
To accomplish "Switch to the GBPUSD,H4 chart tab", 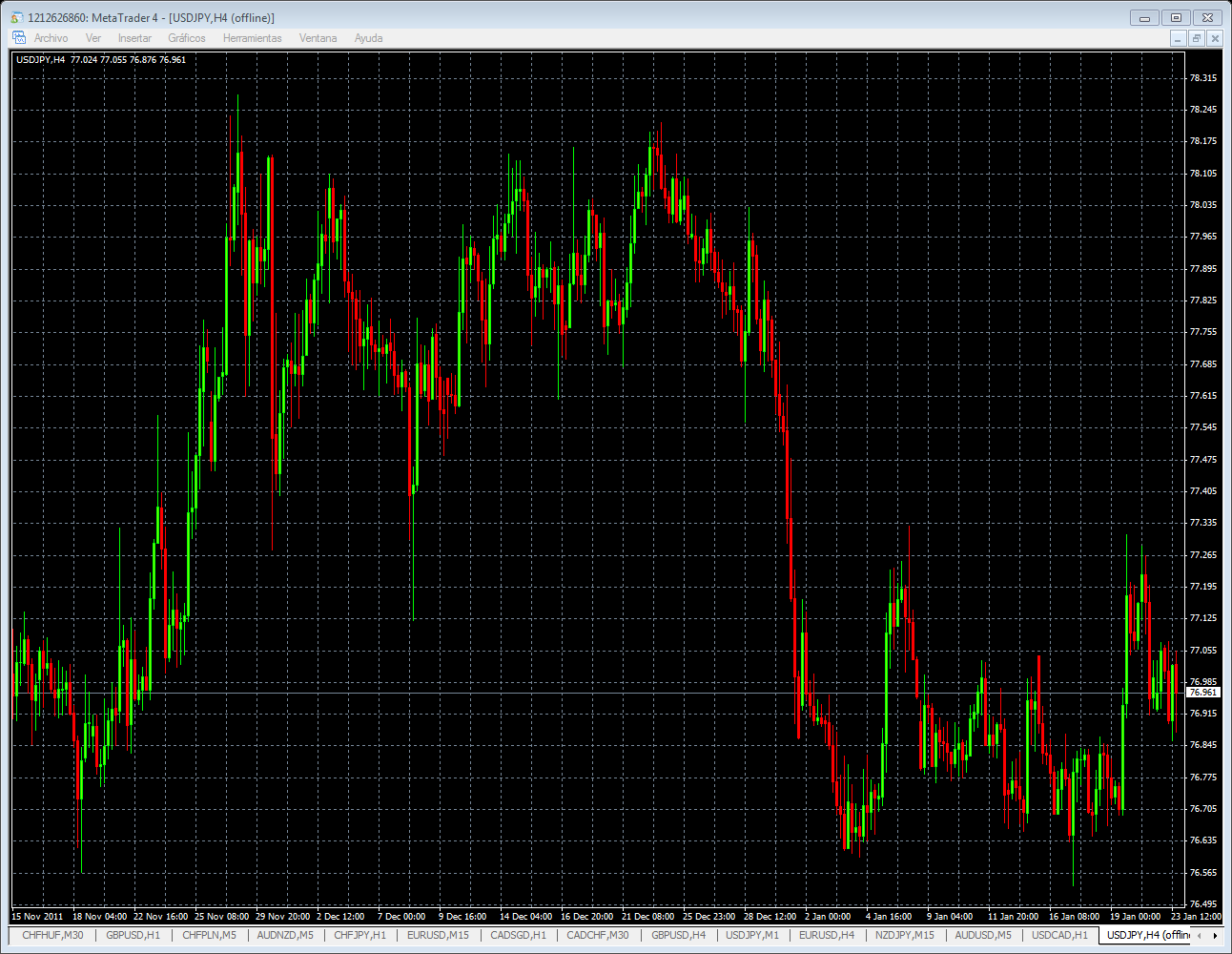I will point(678,935).
